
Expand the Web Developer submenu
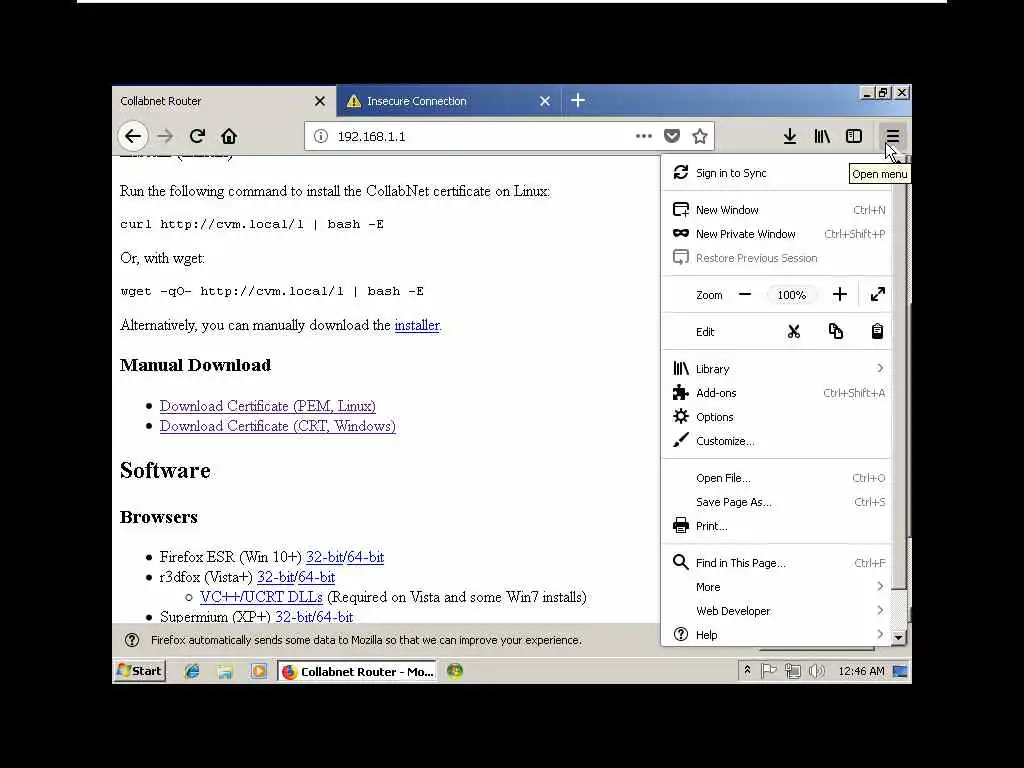point(777,611)
